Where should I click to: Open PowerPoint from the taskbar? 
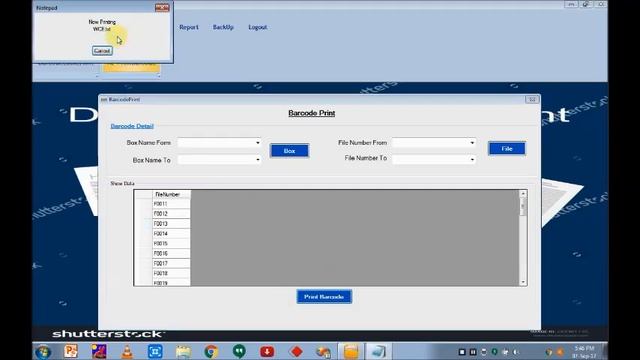[71, 351]
